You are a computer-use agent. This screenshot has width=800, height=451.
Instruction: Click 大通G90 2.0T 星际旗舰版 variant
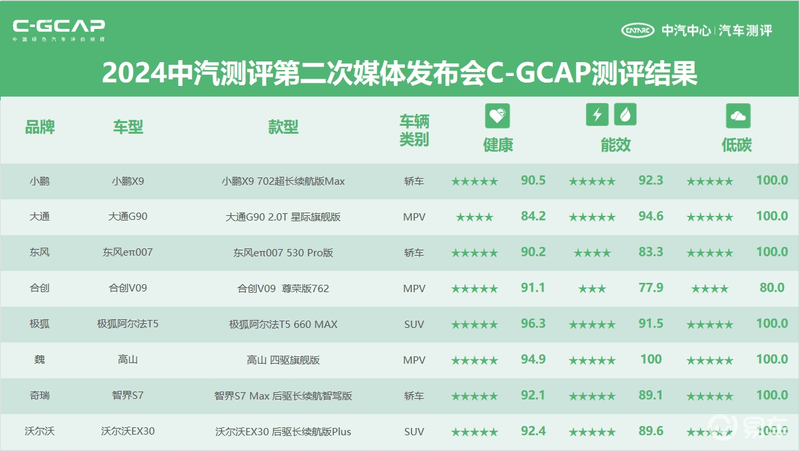[x=283, y=217]
